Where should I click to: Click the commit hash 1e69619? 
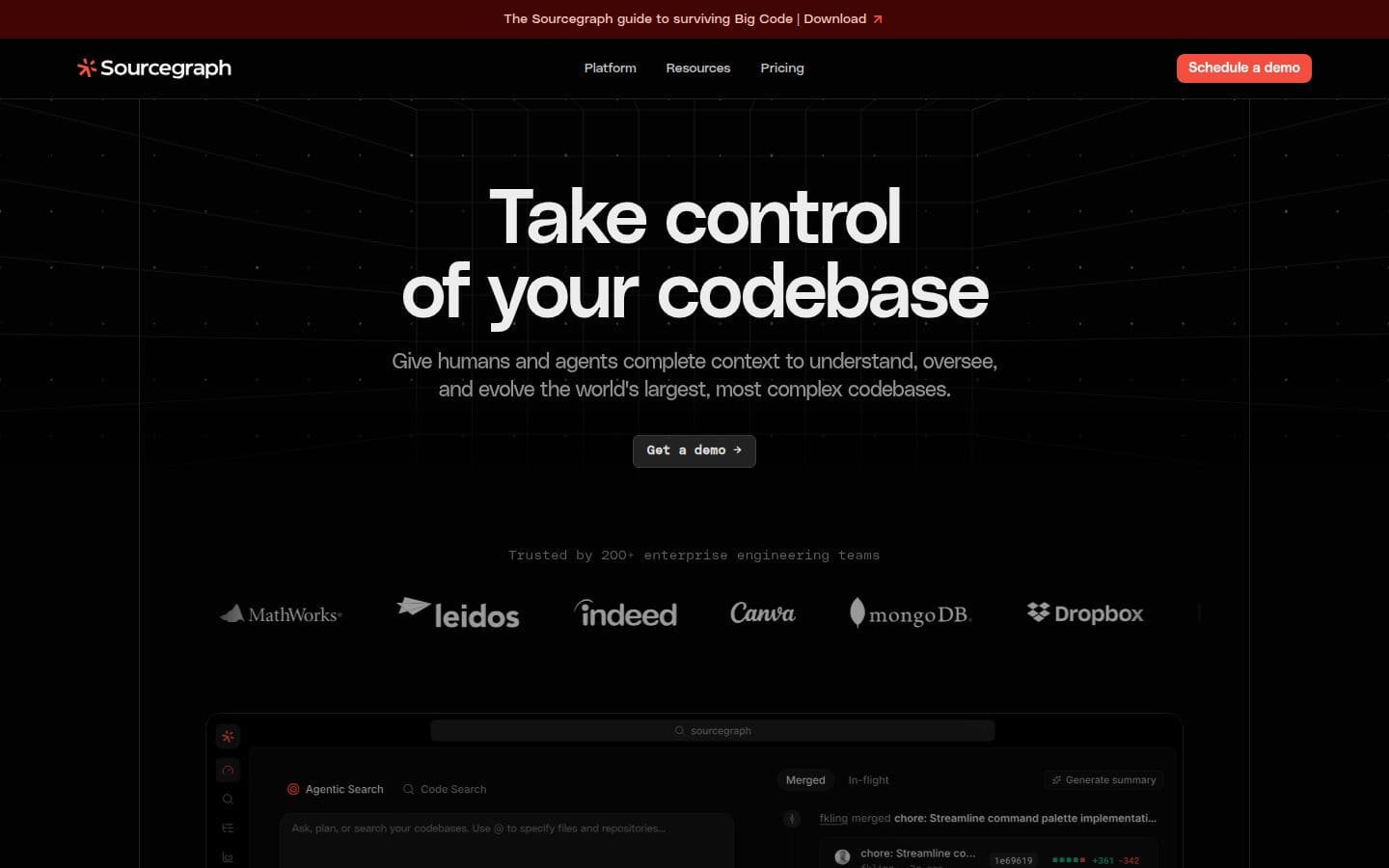coord(1013,860)
